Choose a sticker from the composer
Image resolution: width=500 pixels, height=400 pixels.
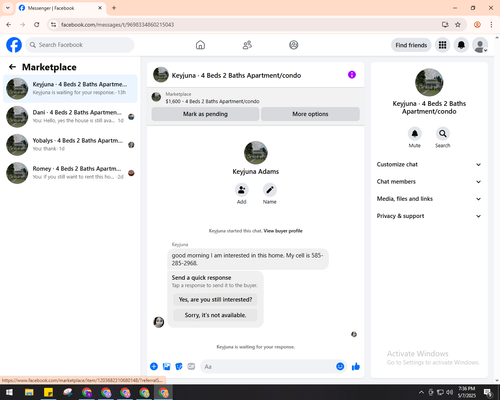pos(179,367)
